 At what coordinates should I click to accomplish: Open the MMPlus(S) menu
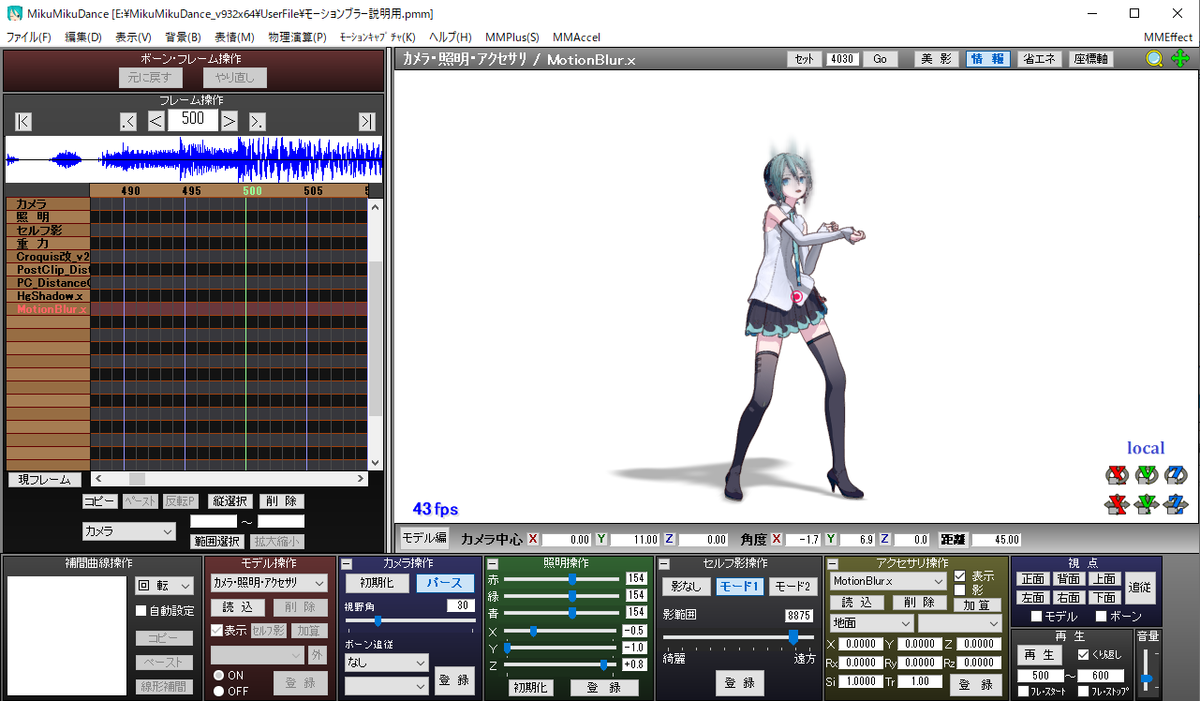[x=512, y=37]
